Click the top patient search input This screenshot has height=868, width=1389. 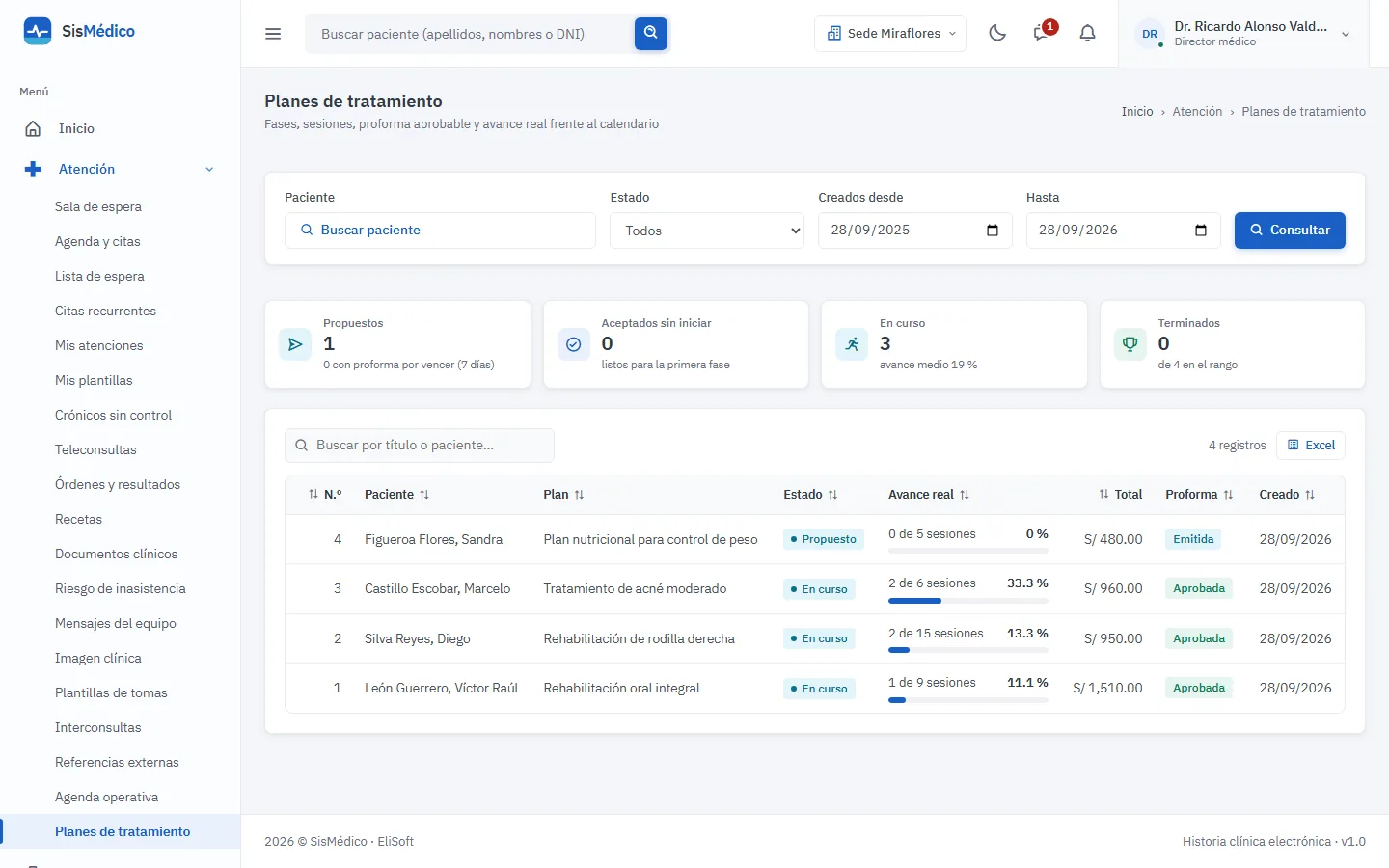coord(470,34)
